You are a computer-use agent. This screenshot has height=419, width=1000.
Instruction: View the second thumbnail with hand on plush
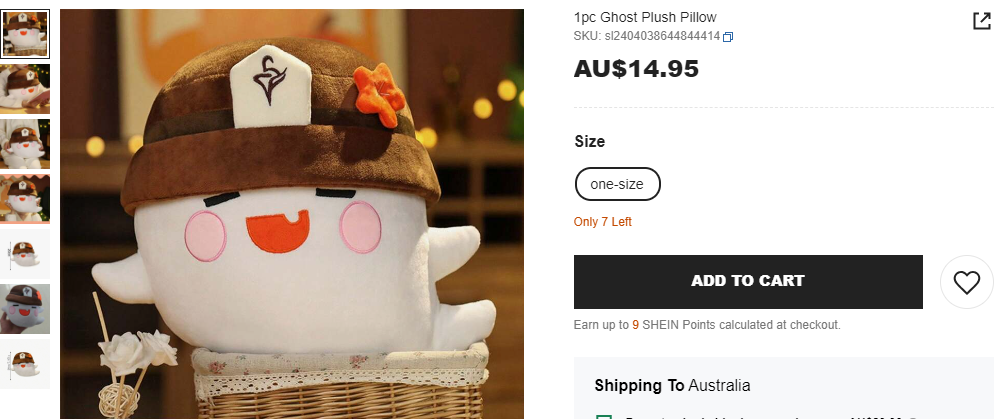coord(25,89)
